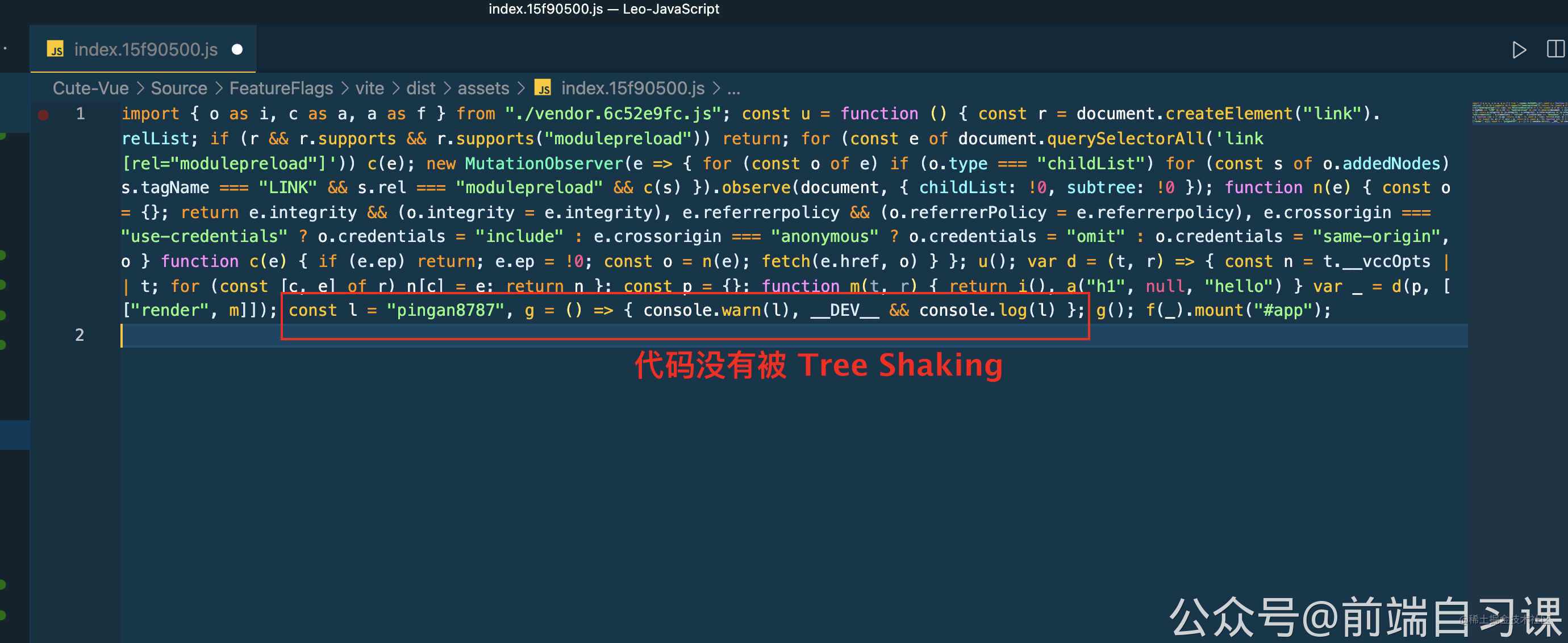Open the Source breadcrumb segment

178,89
